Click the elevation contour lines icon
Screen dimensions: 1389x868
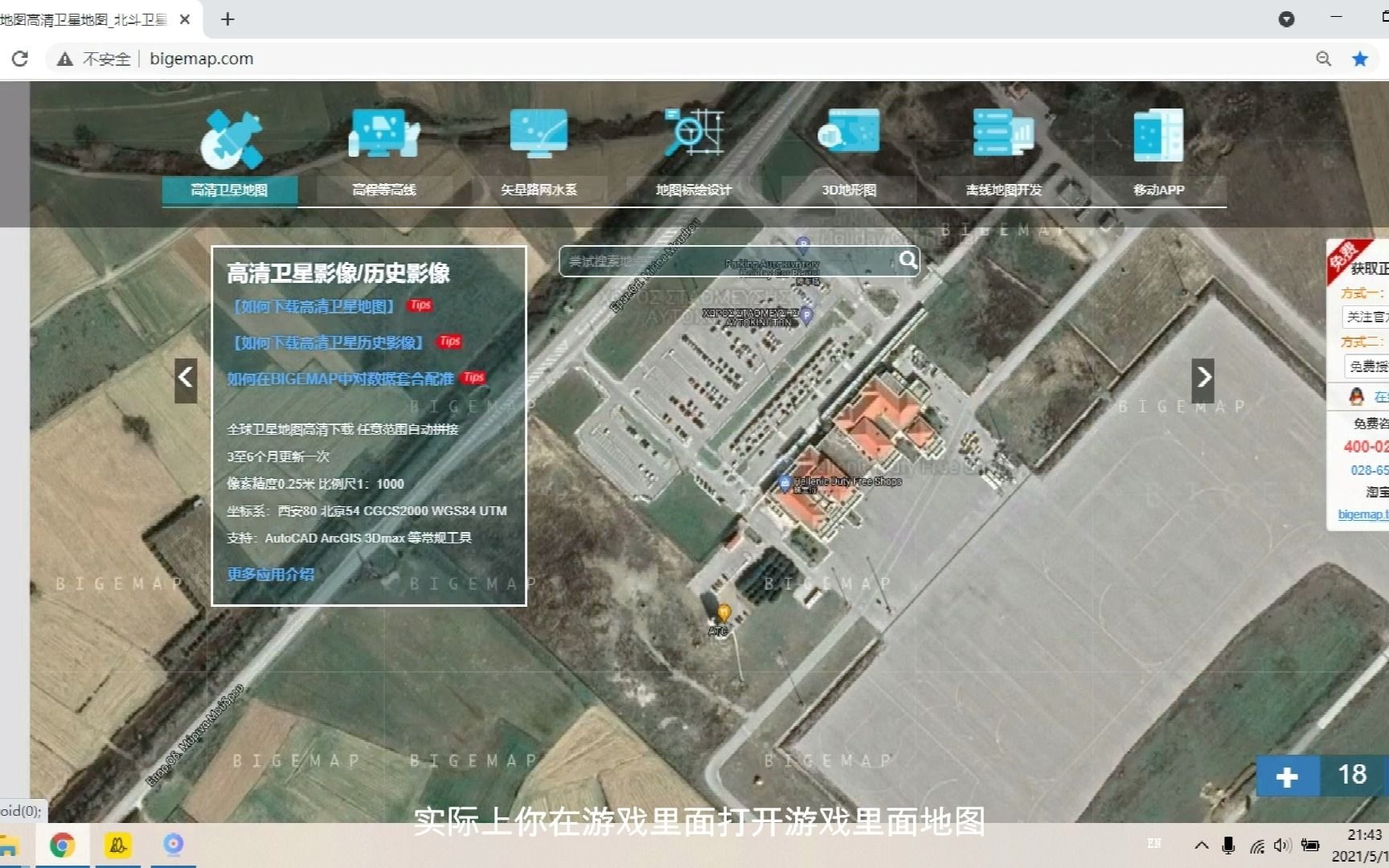(384, 134)
